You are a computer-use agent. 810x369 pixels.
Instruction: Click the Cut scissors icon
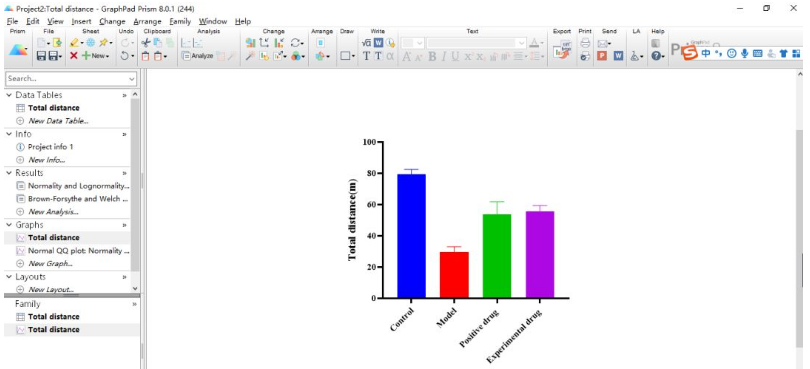146,43
